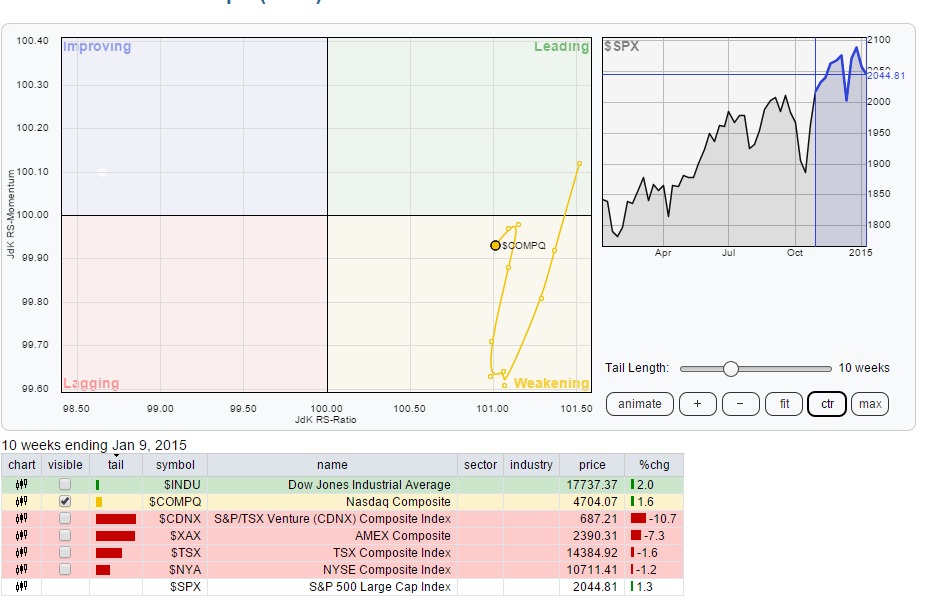Click %chg value -10.7
This screenshot has height=600, width=940.
[x=662, y=518]
